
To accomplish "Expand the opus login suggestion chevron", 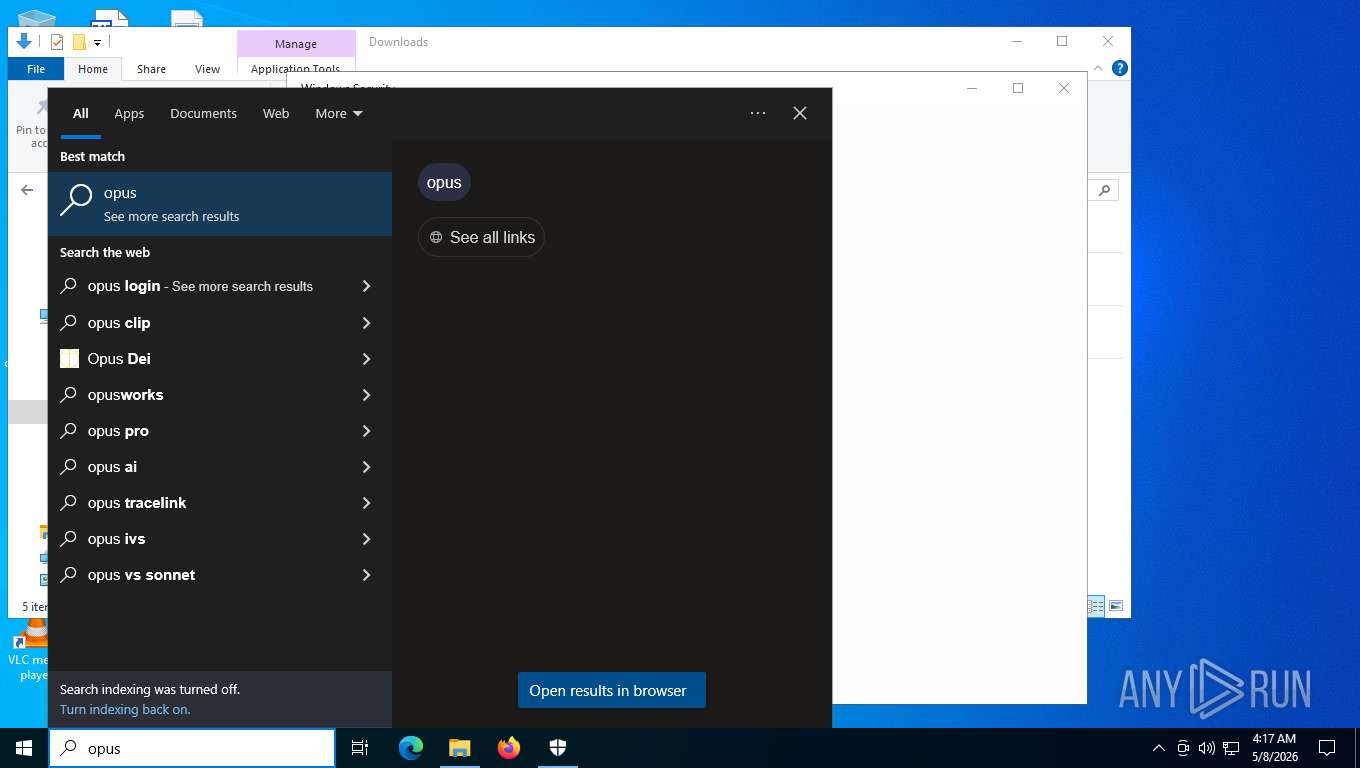I will coord(366,286).
